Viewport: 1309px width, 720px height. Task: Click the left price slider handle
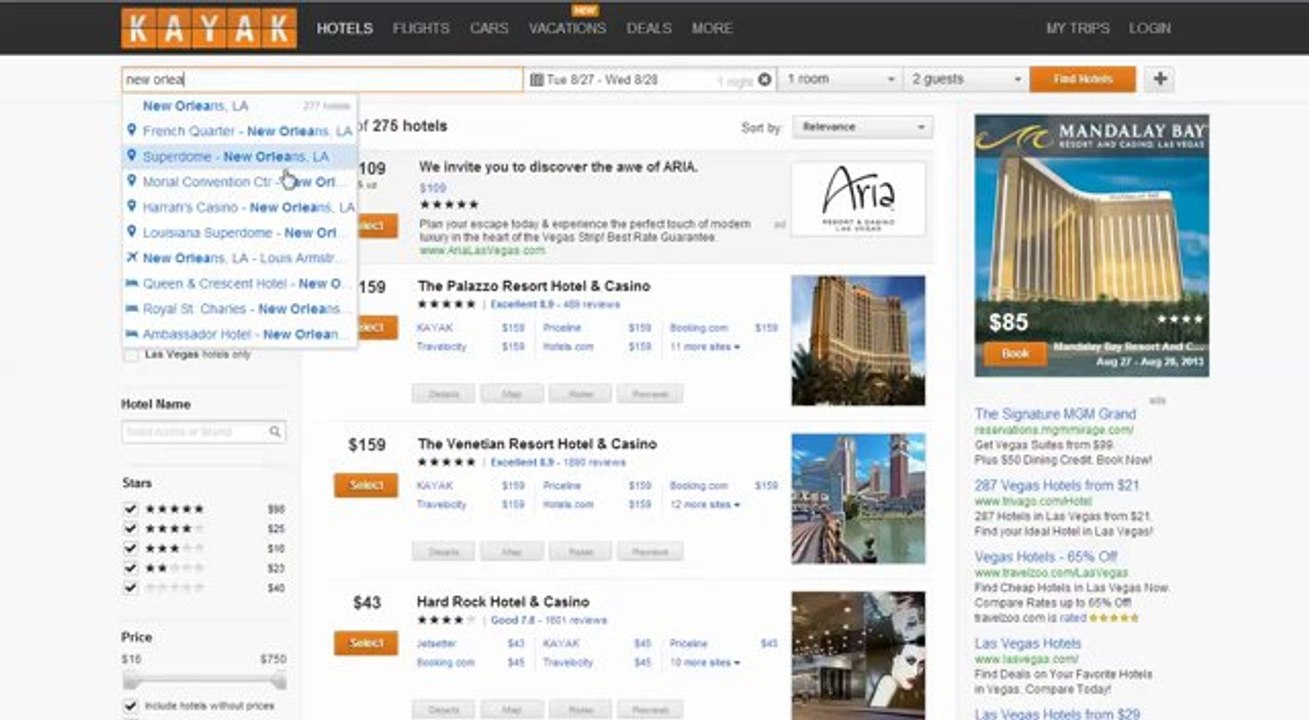point(130,682)
